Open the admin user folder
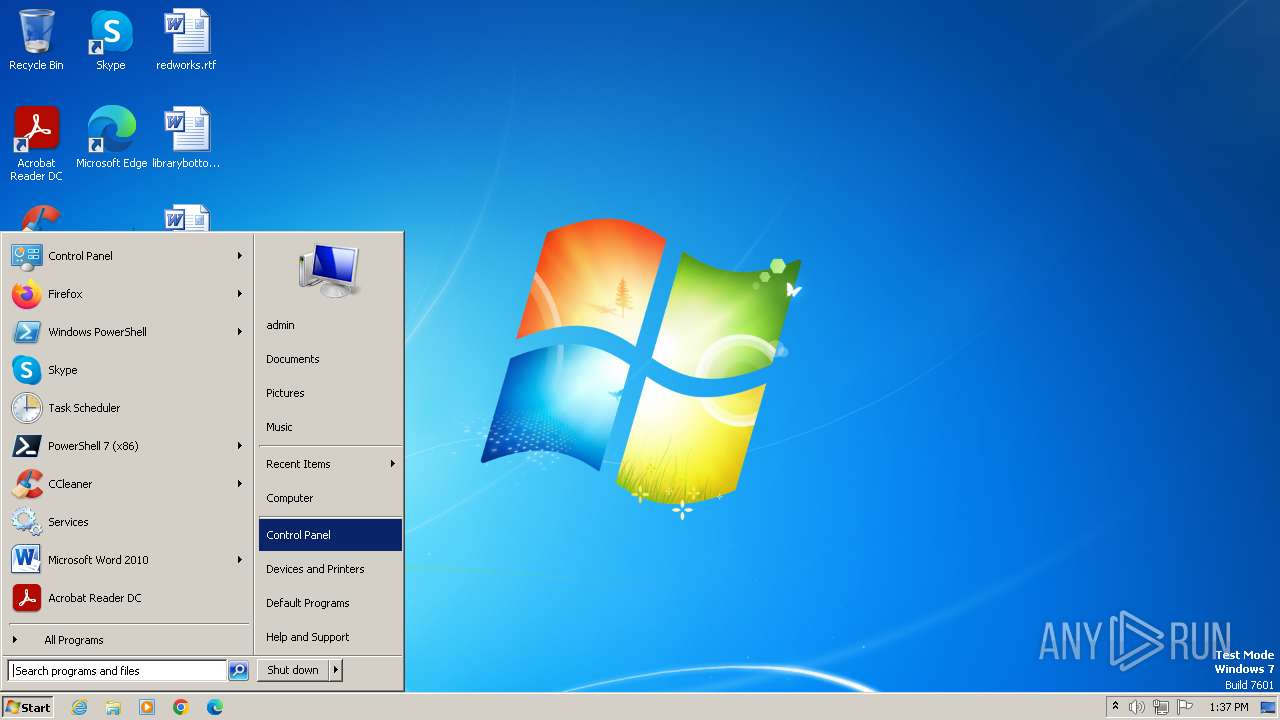 (x=330, y=325)
